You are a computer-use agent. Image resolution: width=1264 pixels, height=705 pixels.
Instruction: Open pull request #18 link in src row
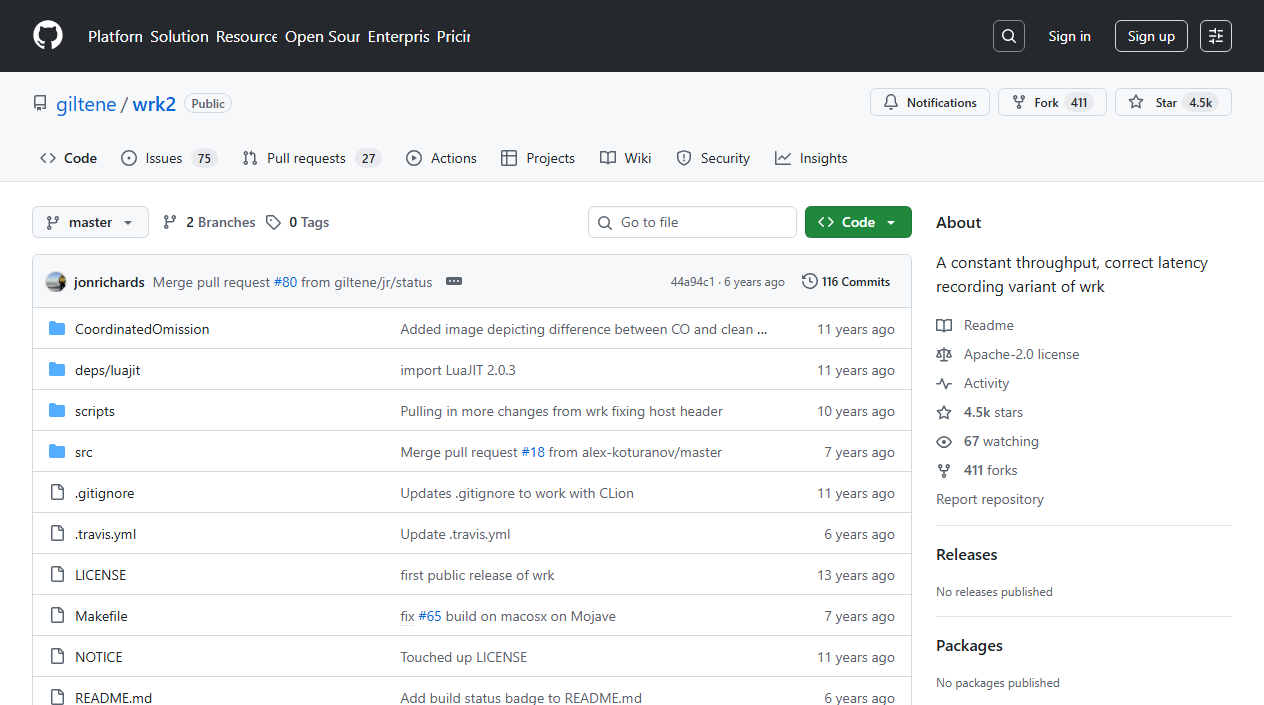coord(533,452)
